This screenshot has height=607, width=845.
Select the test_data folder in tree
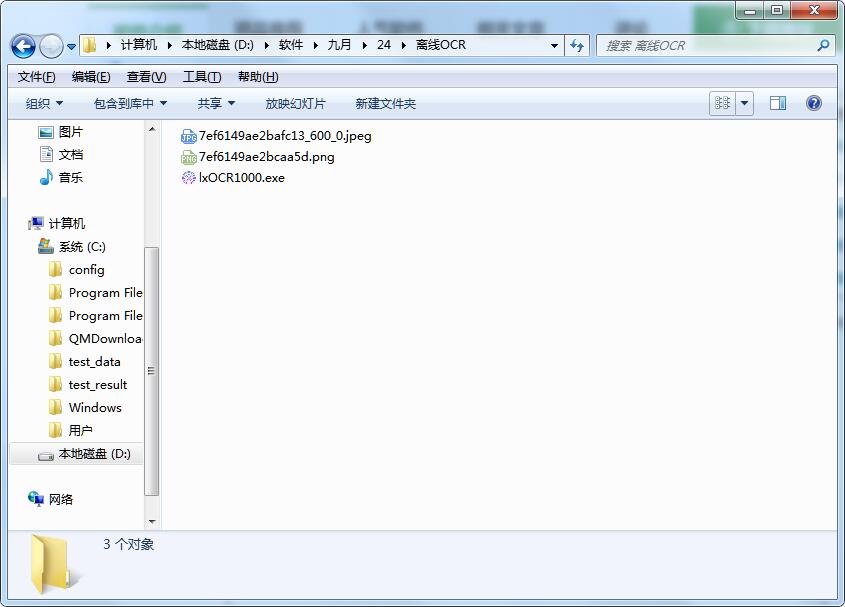[94, 362]
